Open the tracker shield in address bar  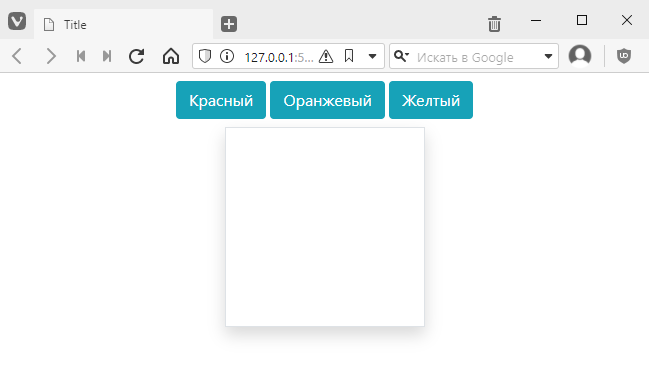[205, 56]
